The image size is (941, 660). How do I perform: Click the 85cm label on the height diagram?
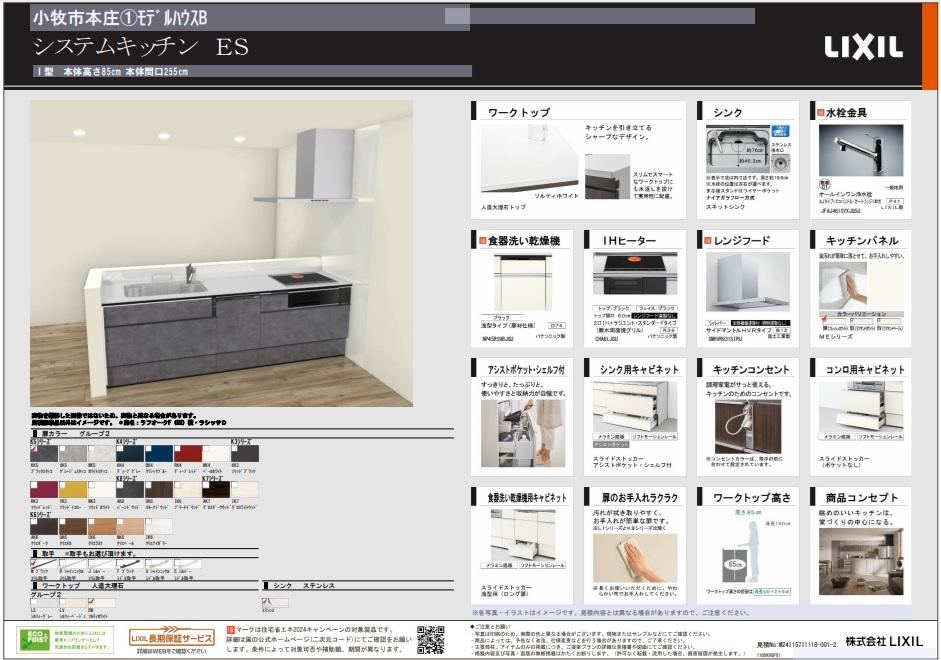(x=735, y=565)
